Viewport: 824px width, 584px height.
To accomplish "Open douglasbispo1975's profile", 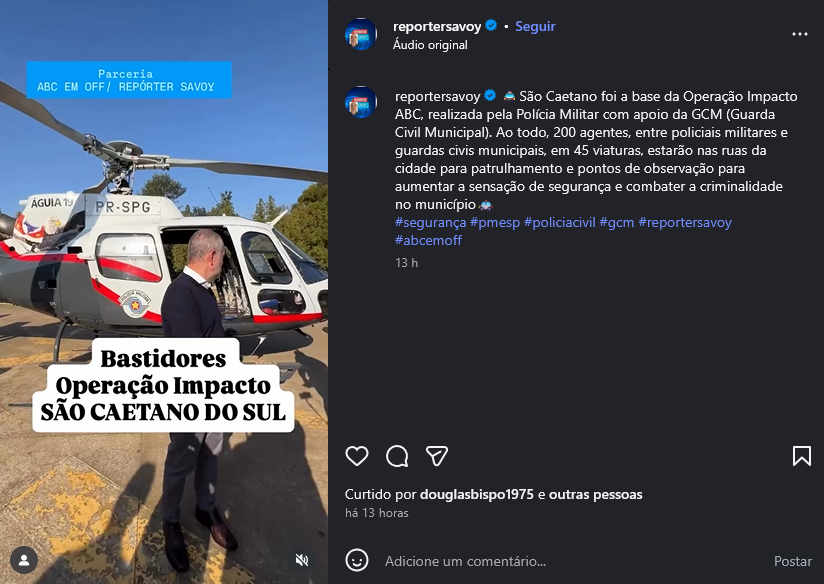I will (x=477, y=495).
